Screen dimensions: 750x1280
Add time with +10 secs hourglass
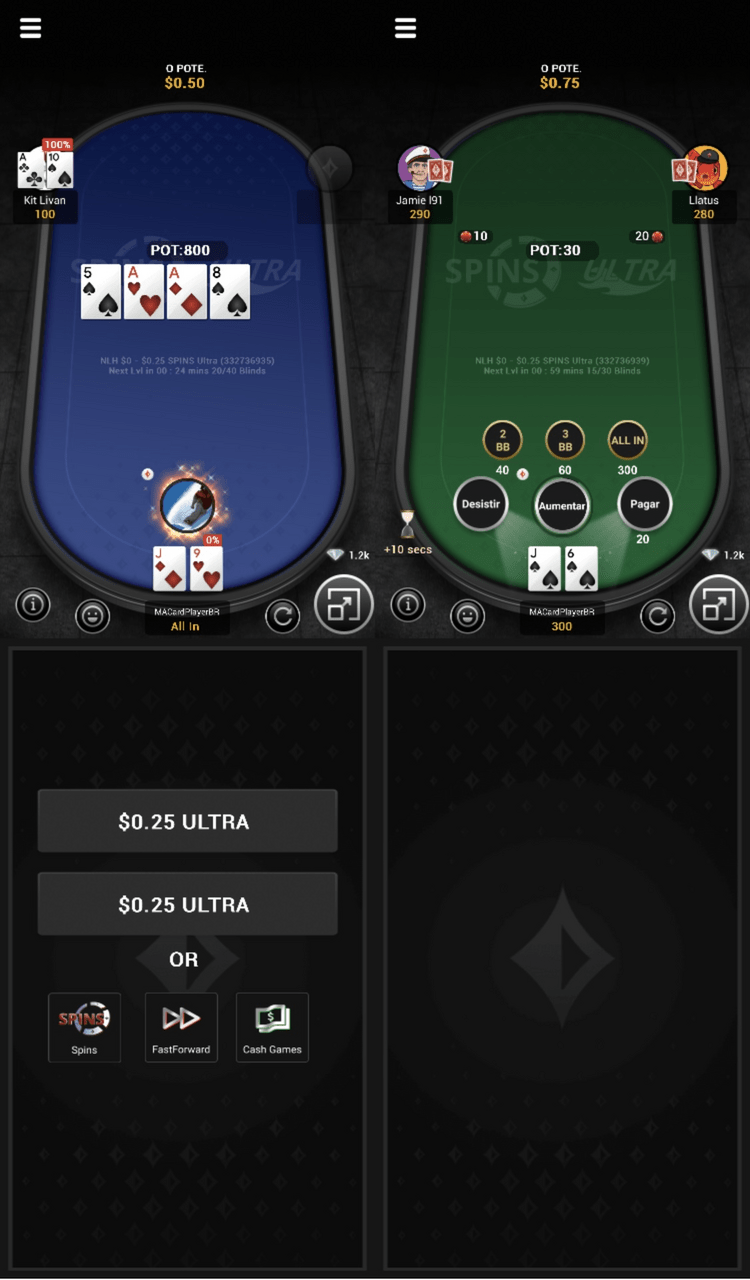click(407, 532)
